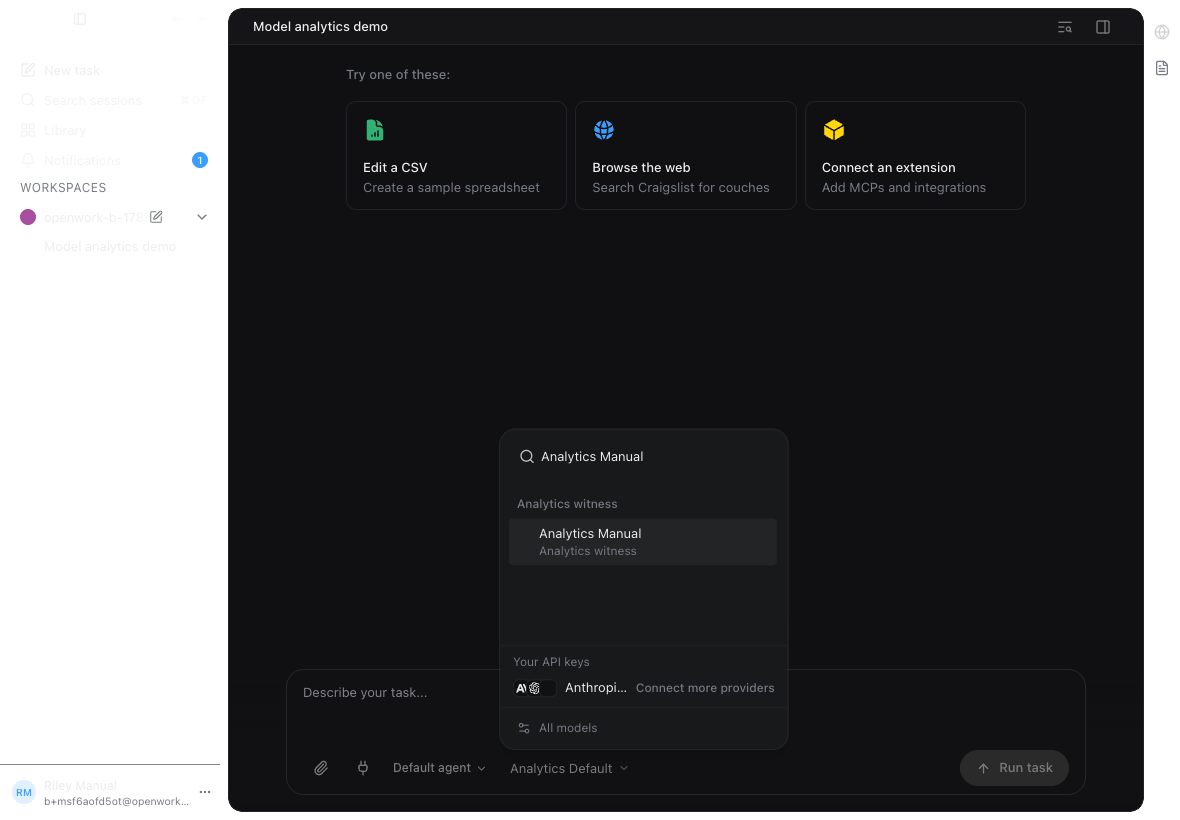Click the yellow extension cube icon
This screenshot has width=1180, height=820.
pyautogui.click(x=834, y=130)
